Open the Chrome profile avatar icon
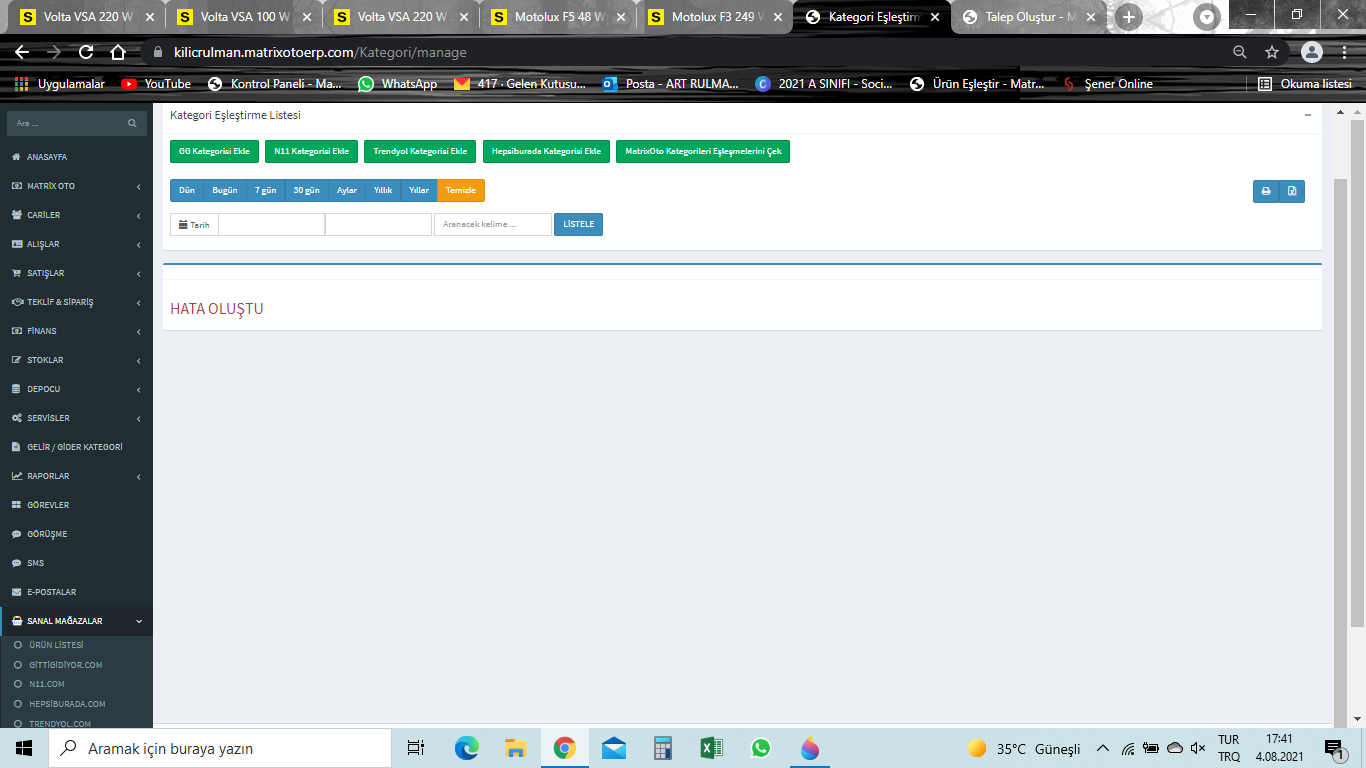 coord(1312,52)
